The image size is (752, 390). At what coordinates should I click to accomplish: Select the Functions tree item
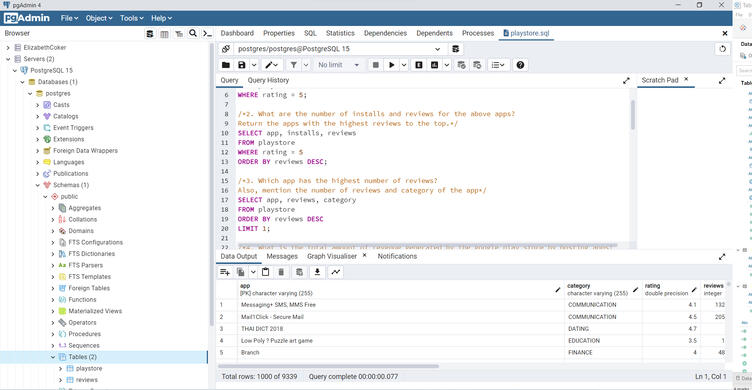click(x=82, y=299)
